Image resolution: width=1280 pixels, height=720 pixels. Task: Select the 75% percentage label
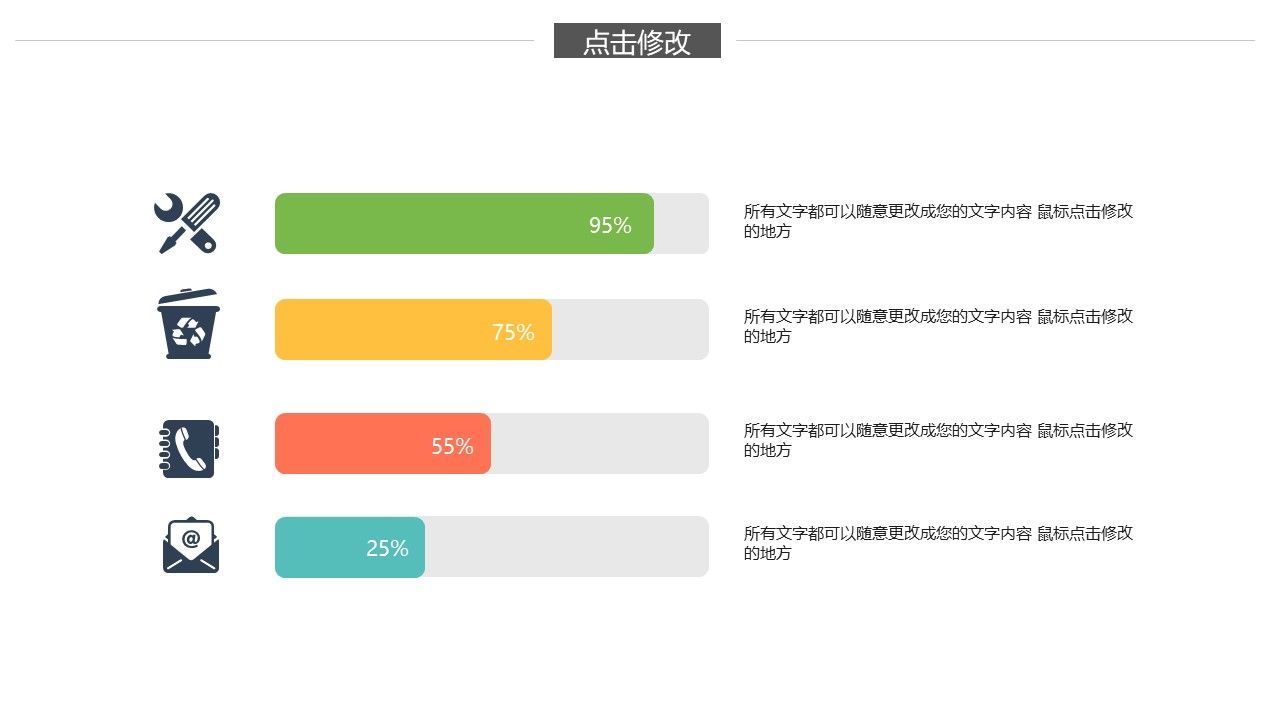pyautogui.click(x=513, y=333)
